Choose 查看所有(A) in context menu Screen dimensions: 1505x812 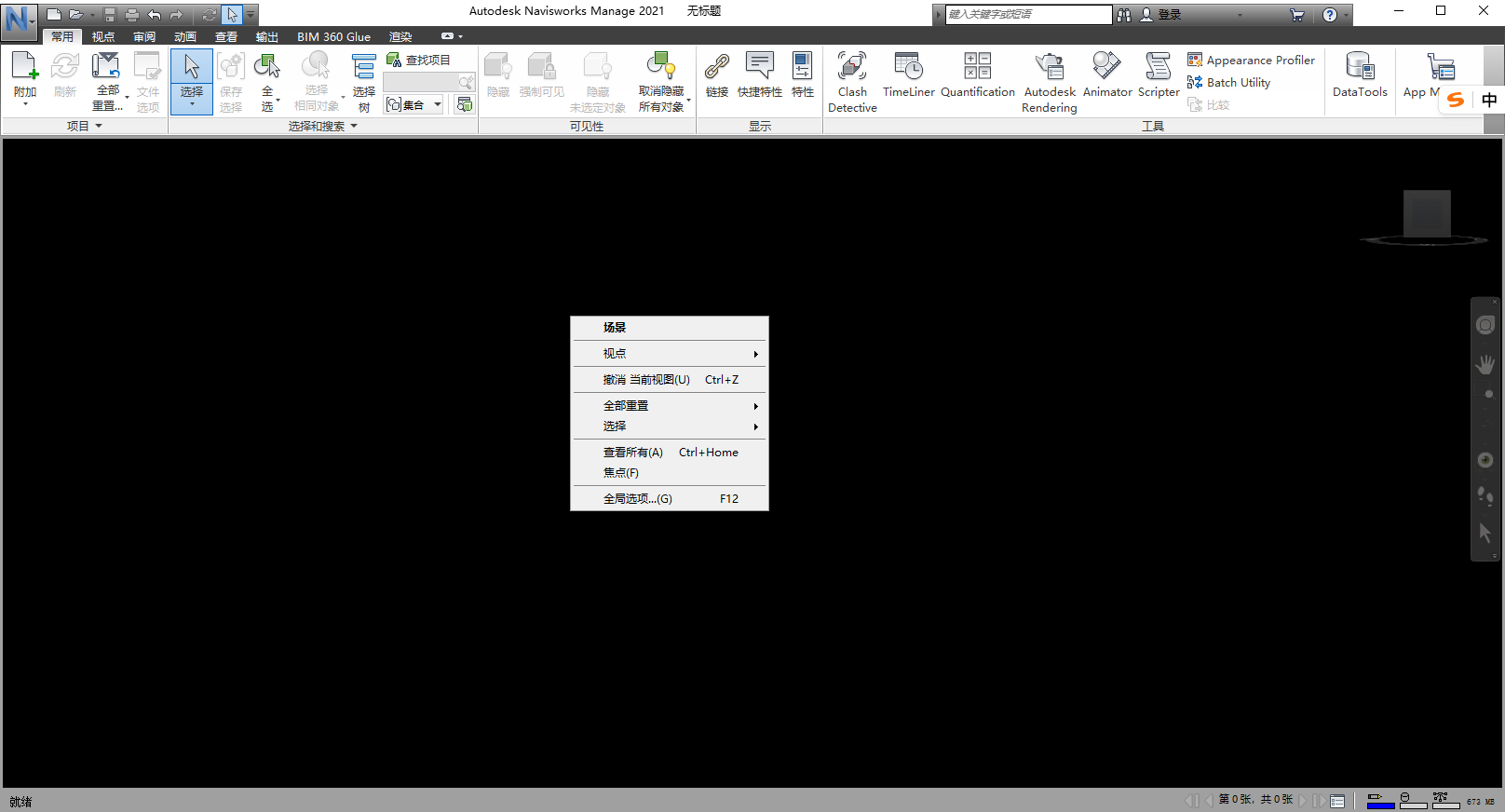[670, 453]
